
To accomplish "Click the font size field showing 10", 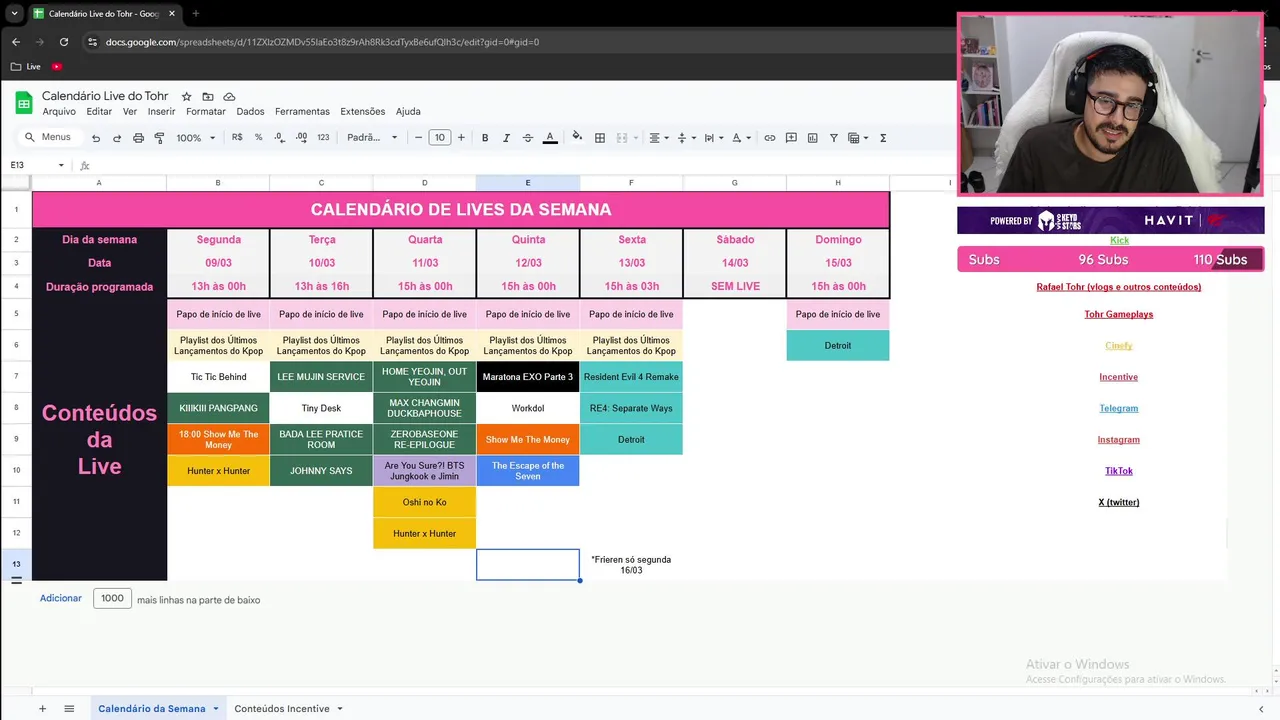I will [x=440, y=138].
